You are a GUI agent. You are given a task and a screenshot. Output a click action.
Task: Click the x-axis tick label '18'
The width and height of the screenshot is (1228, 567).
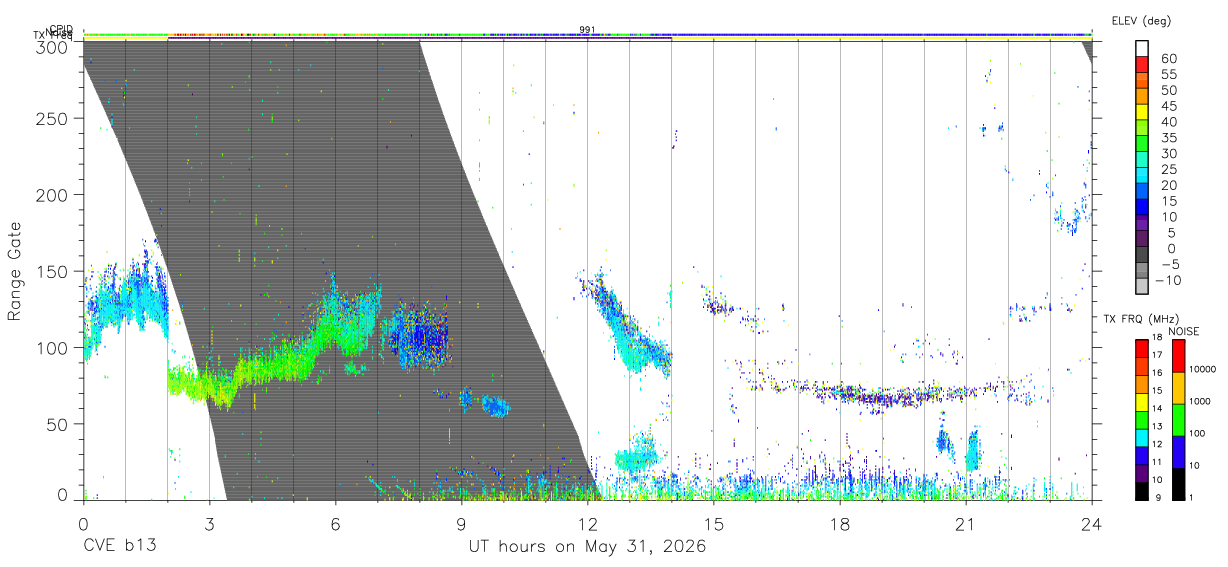(x=839, y=523)
